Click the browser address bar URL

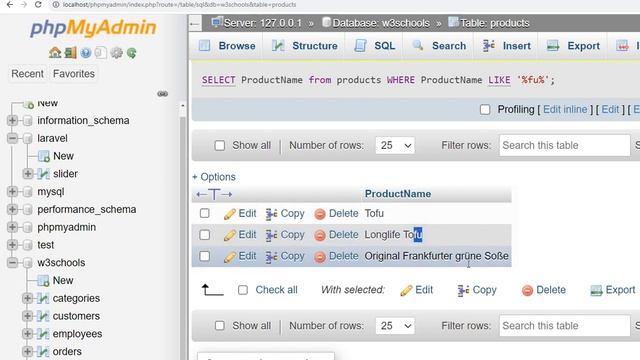pyautogui.click(x=180, y=4)
